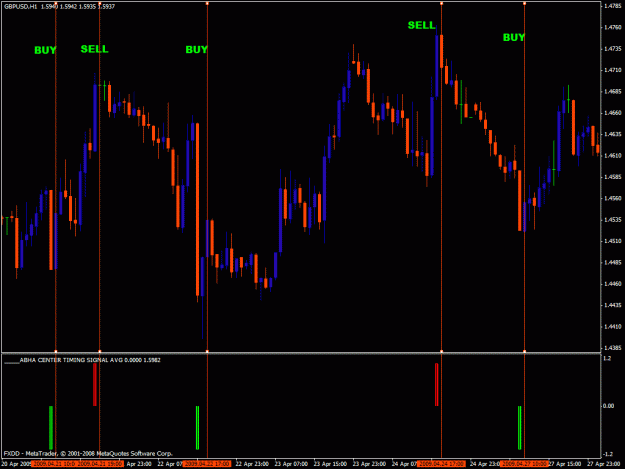Click the BUY label near 27 Apr
The width and height of the screenshot is (625, 469).
(x=514, y=37)
